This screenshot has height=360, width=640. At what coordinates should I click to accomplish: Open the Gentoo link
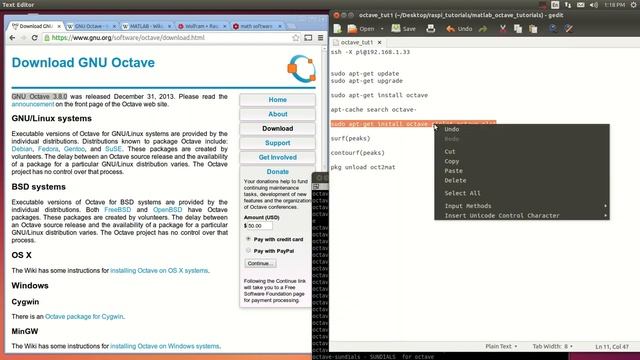pyautogui.click(x=74, y=149)
